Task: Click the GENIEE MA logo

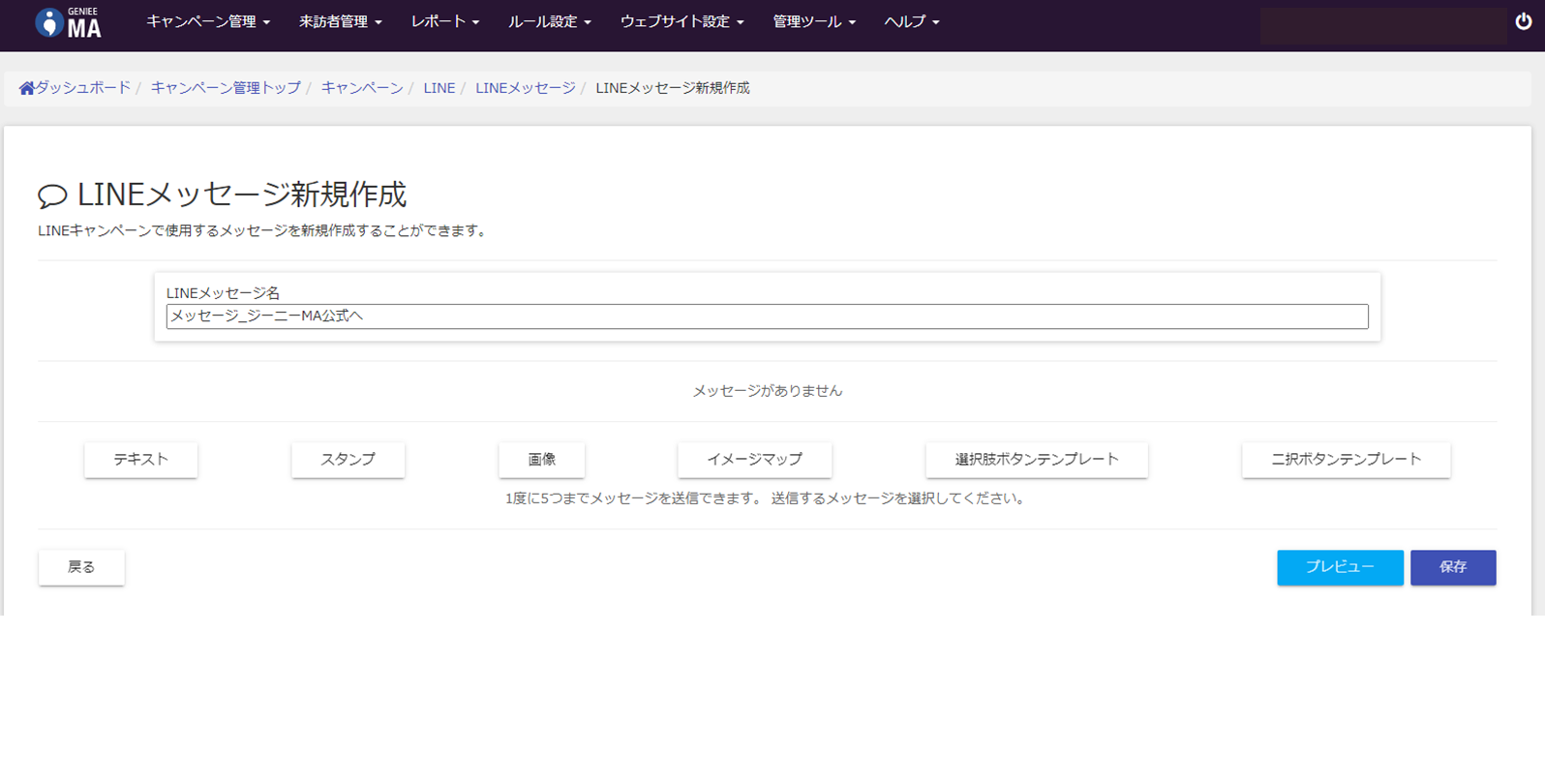Action: [x=68, y=22]
